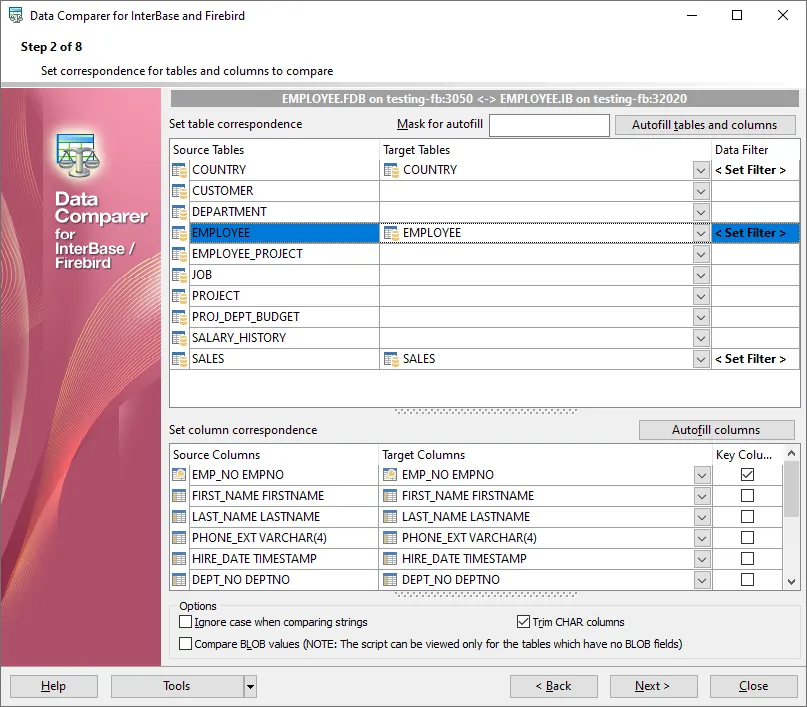Click the column list scrollbar up arrow
Image resolution: width=807 pixels, height=707 pixels.
click(792, 453)
